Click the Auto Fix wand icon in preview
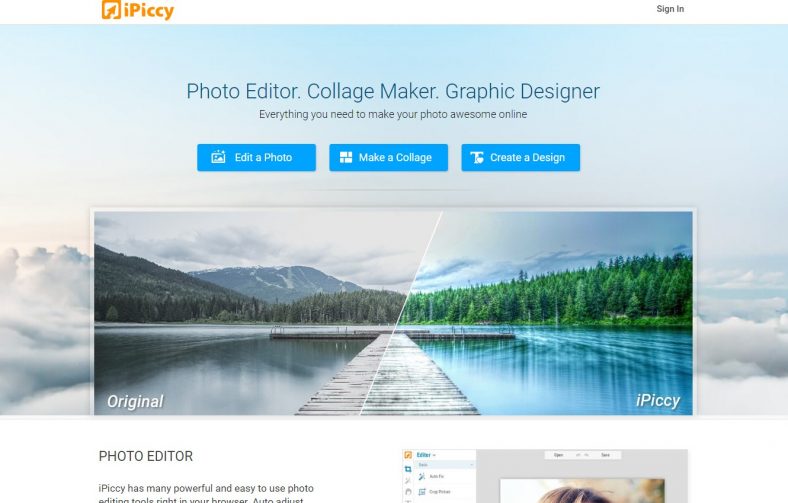This screenshot has width=788, height=503. point(422,476)
